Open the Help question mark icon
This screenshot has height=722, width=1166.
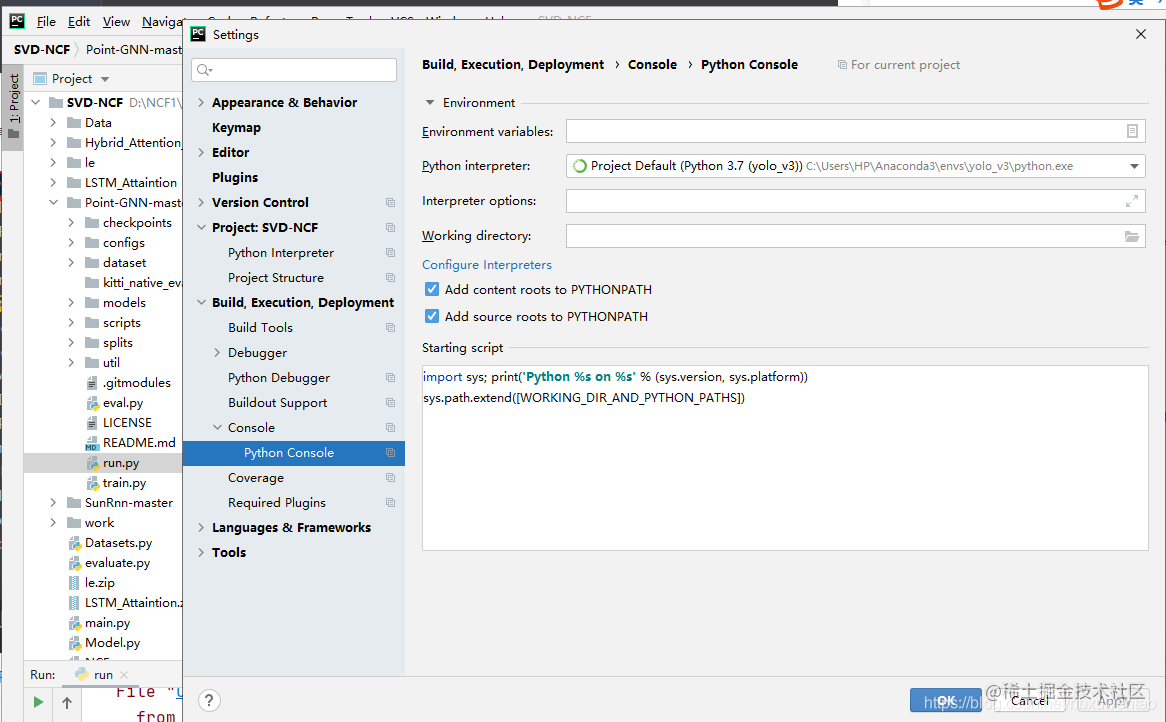(209, 700)
